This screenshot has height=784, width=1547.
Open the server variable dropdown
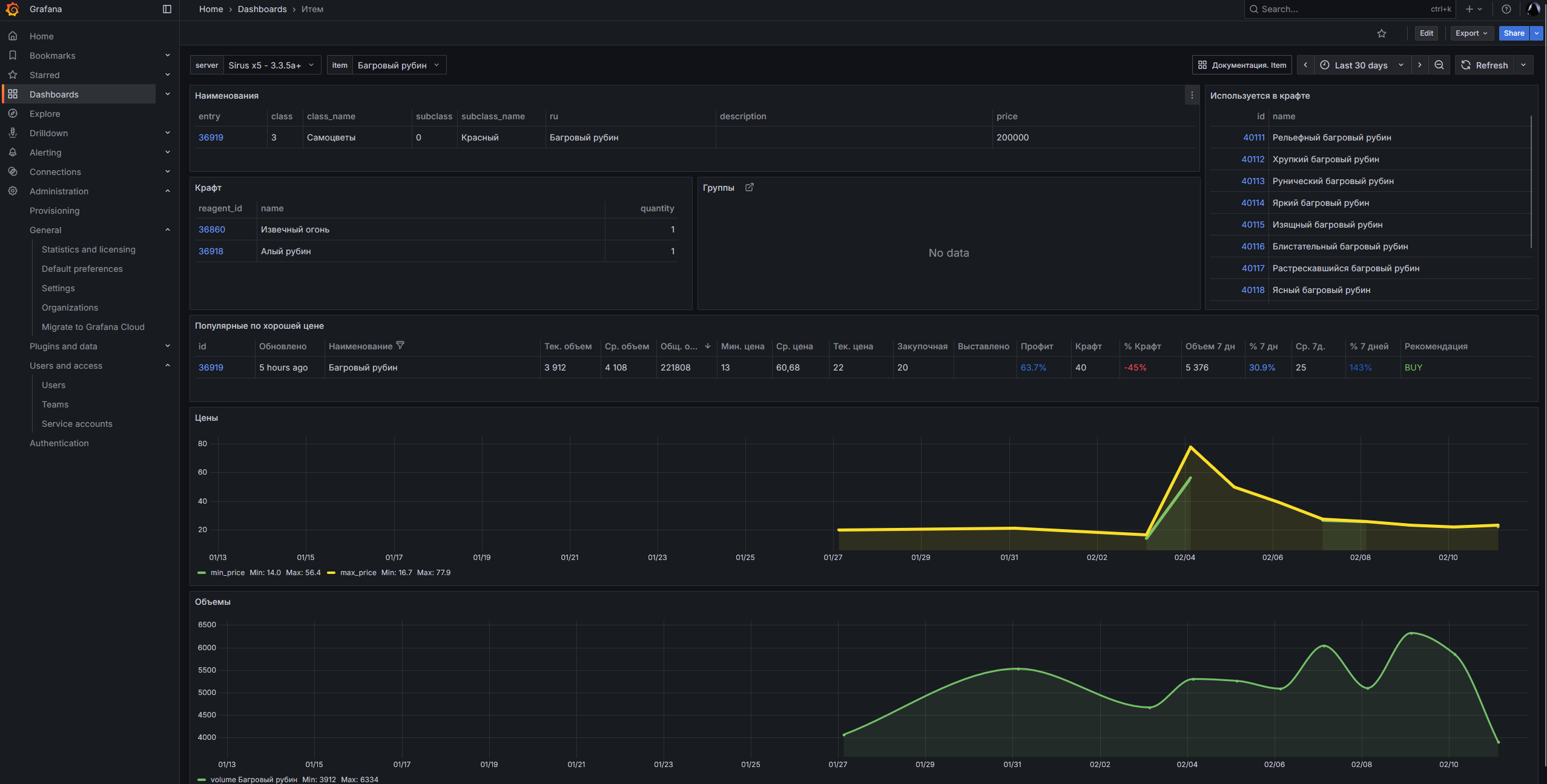(270, 65)
